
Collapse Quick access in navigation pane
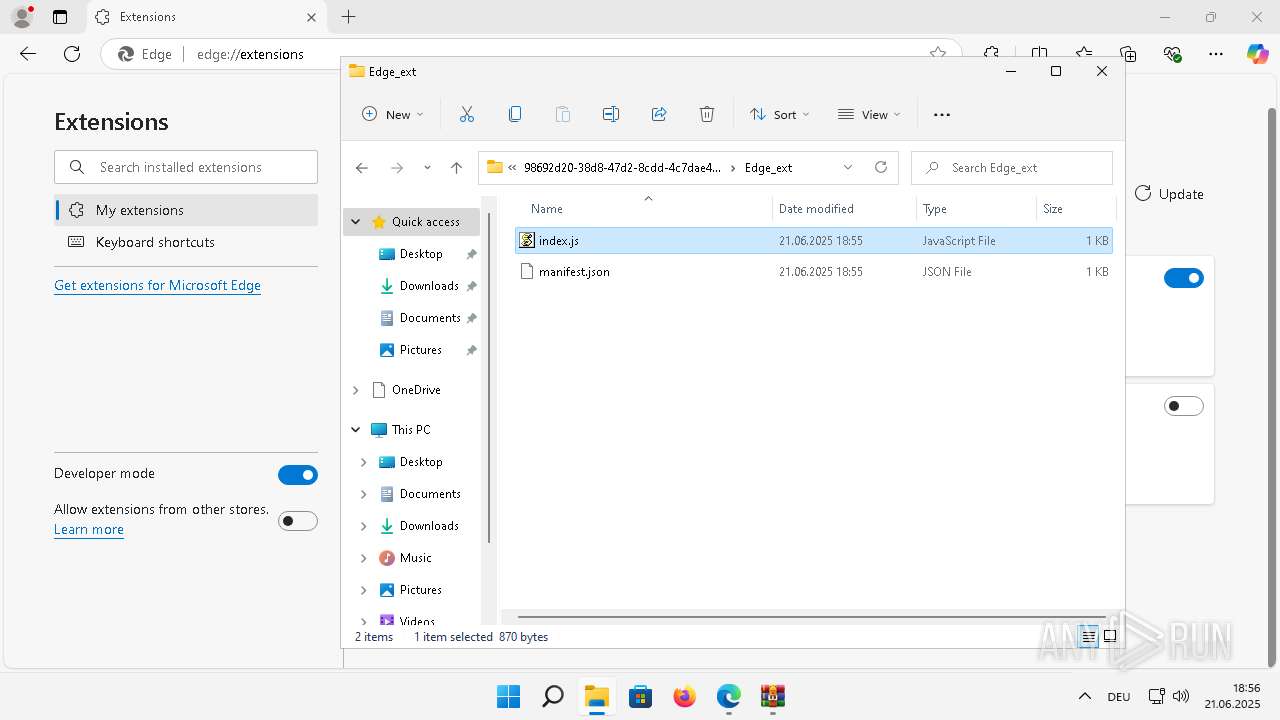click(x=356, y=222)
